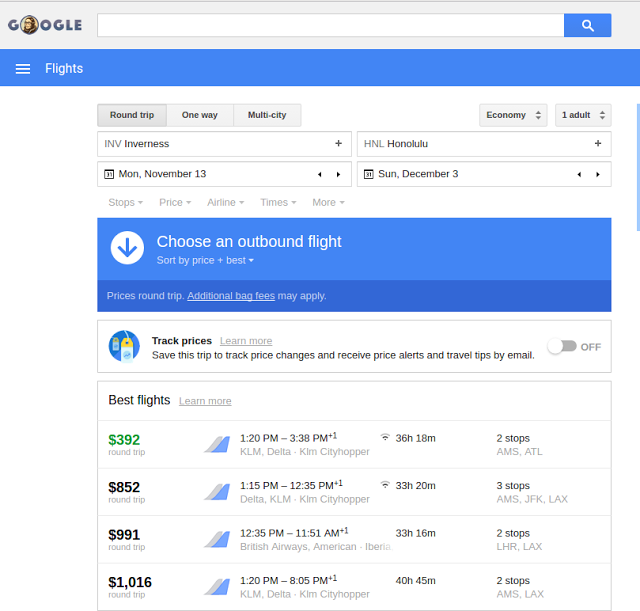Image resolution: width=640 pixels, height=611 pixels.
Task: Go to previous day for November 13 departure
Action: pos(320,174)
